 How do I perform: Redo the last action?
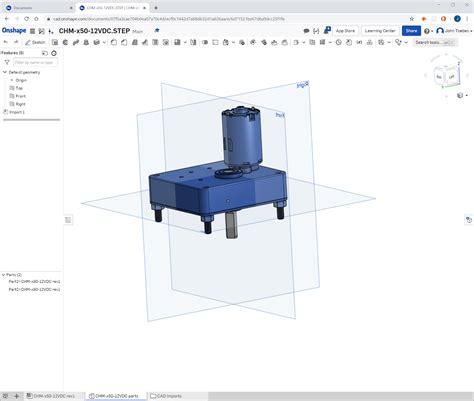16,42
